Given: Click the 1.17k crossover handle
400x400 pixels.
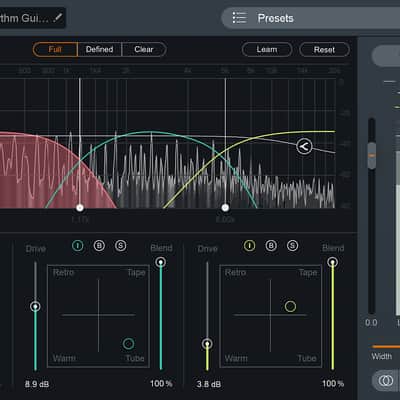Looking at the screenshot, I should [x=80, y=208].
